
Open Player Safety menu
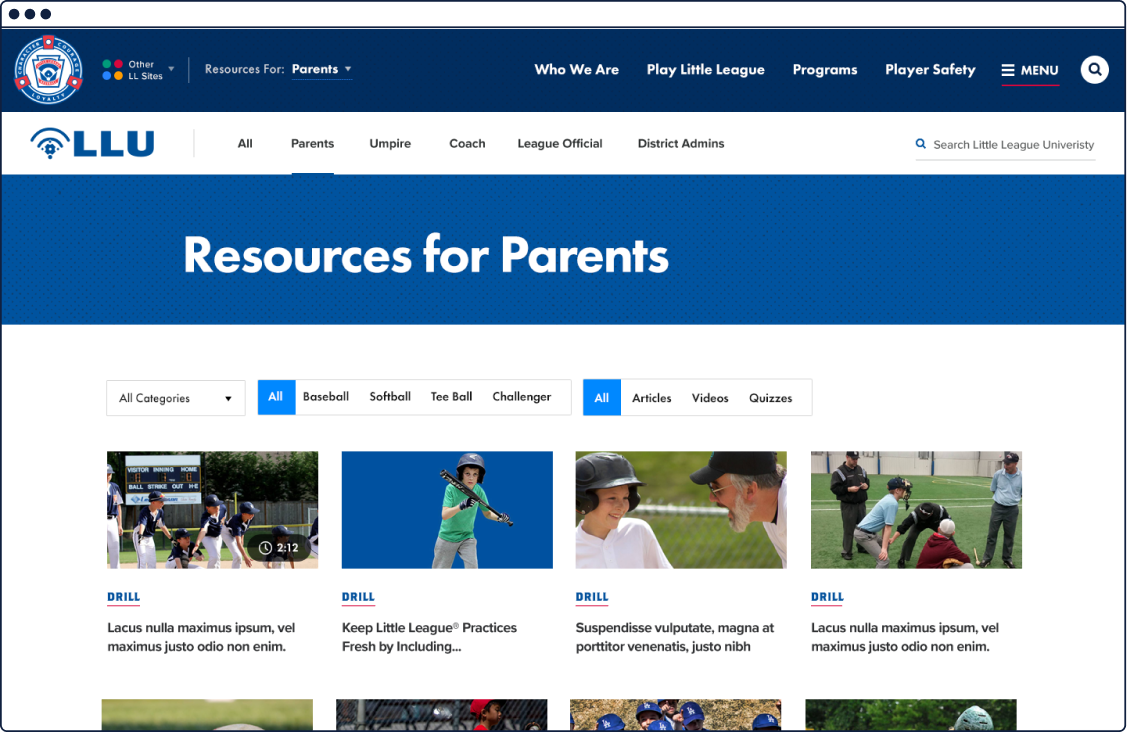click(x=930, y=70)
